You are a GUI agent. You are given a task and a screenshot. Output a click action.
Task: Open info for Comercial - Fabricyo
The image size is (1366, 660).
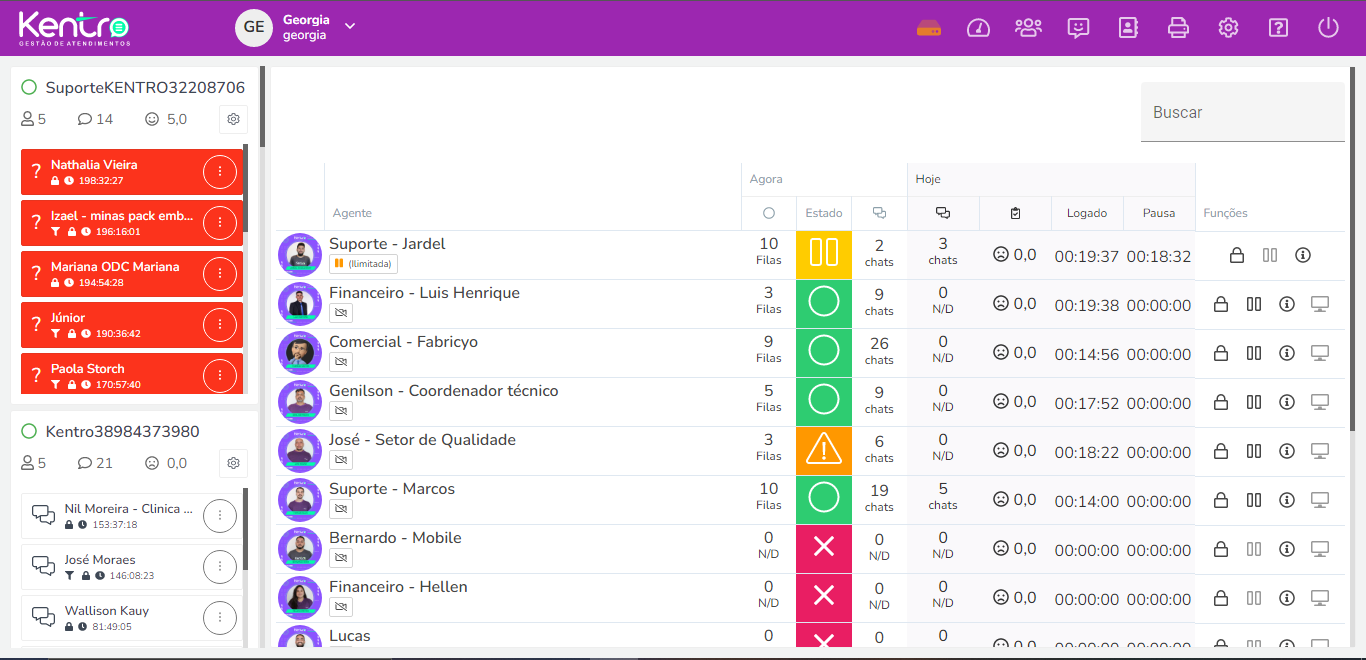point(1287,353)
